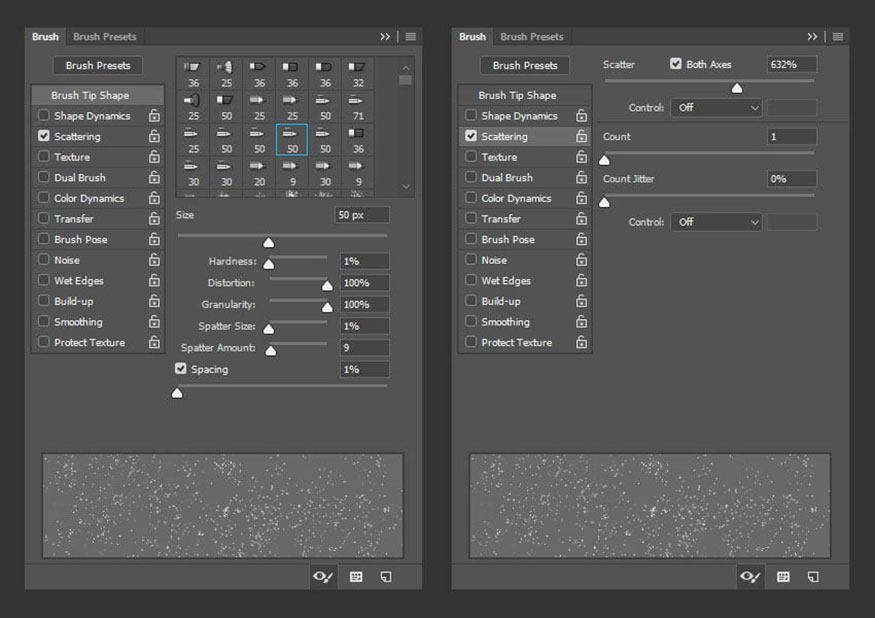Switch to Brush Presets tab in right panel
Screen dimensions: 875x618
click(532, 37)
